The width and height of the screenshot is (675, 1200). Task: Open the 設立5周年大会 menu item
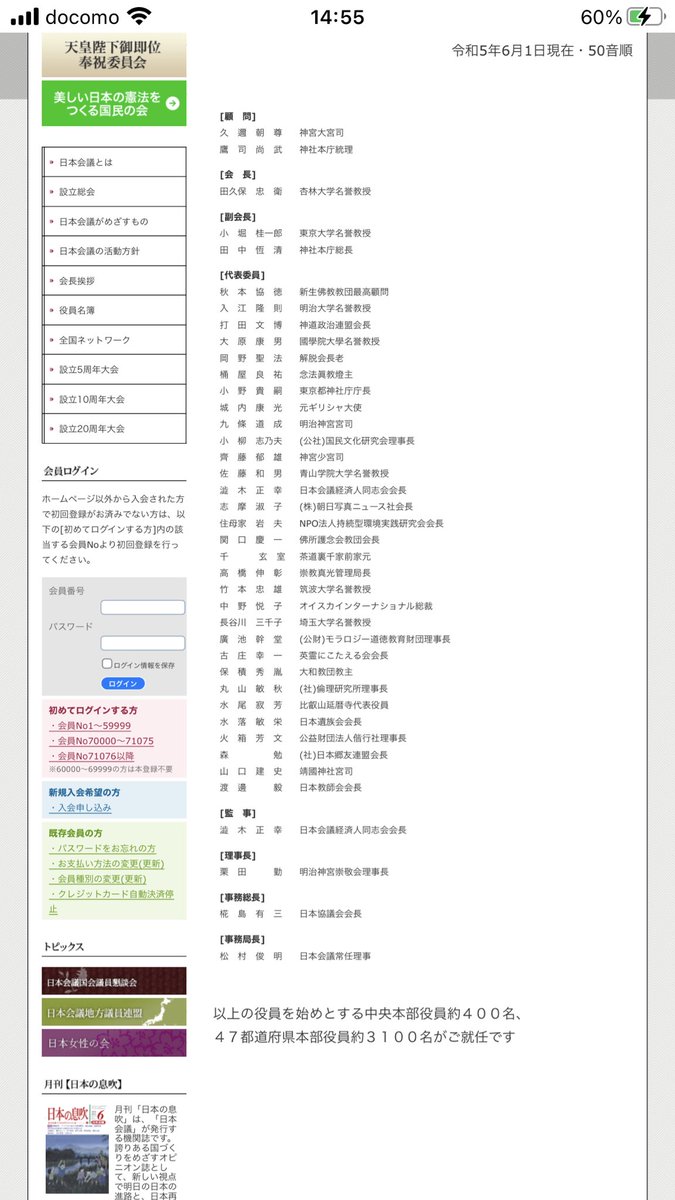click(114, 369)
